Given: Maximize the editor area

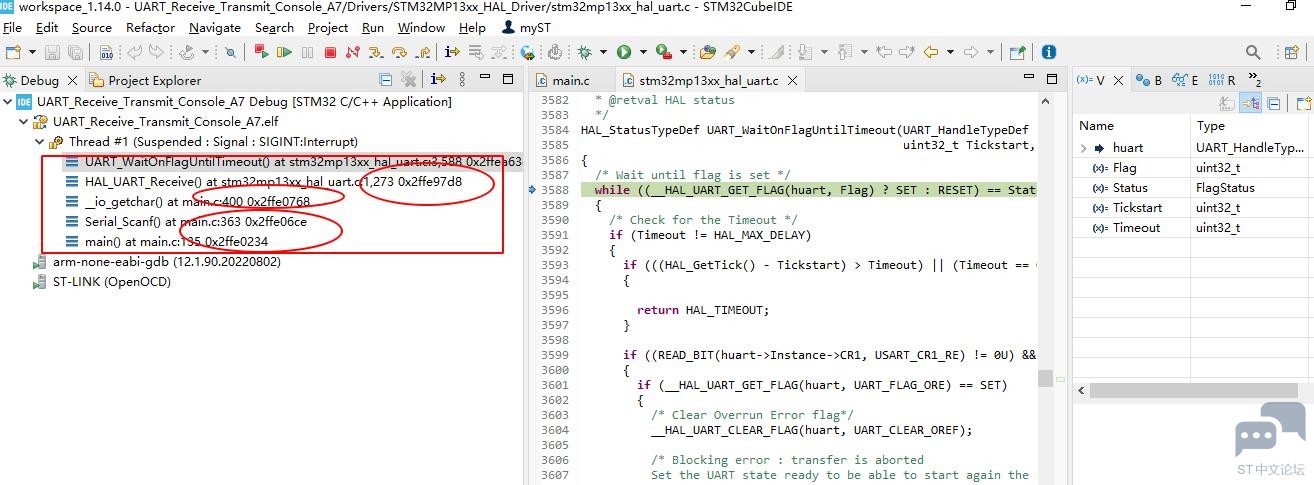Looking at the screenshot, I should click(x=1052, y=79).
